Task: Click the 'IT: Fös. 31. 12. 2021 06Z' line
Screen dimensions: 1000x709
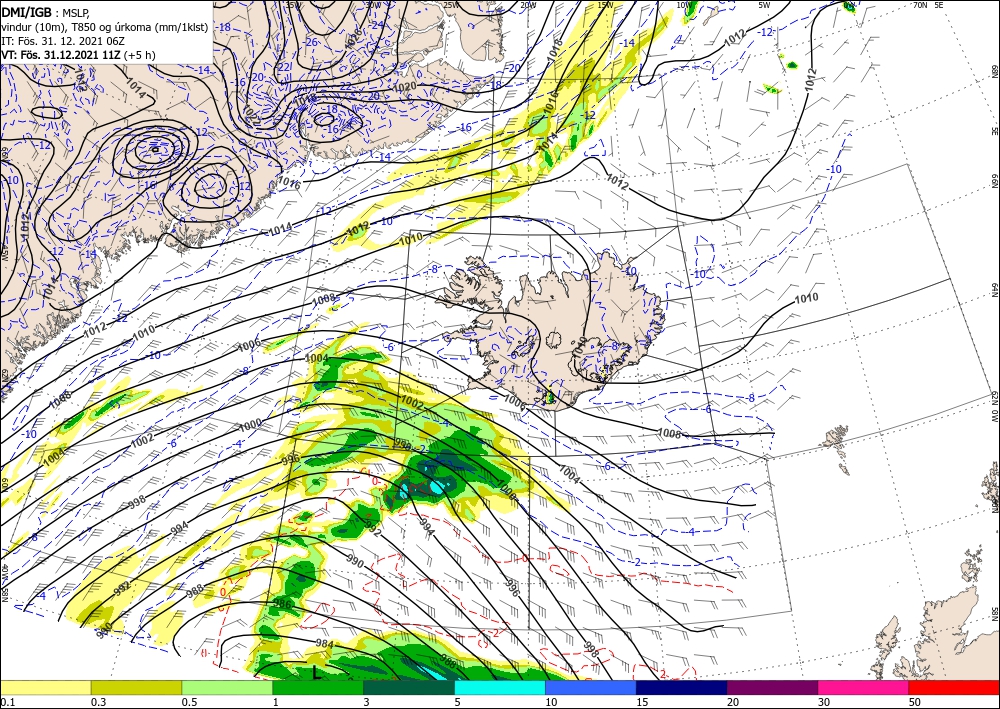Action: (62, 40)
